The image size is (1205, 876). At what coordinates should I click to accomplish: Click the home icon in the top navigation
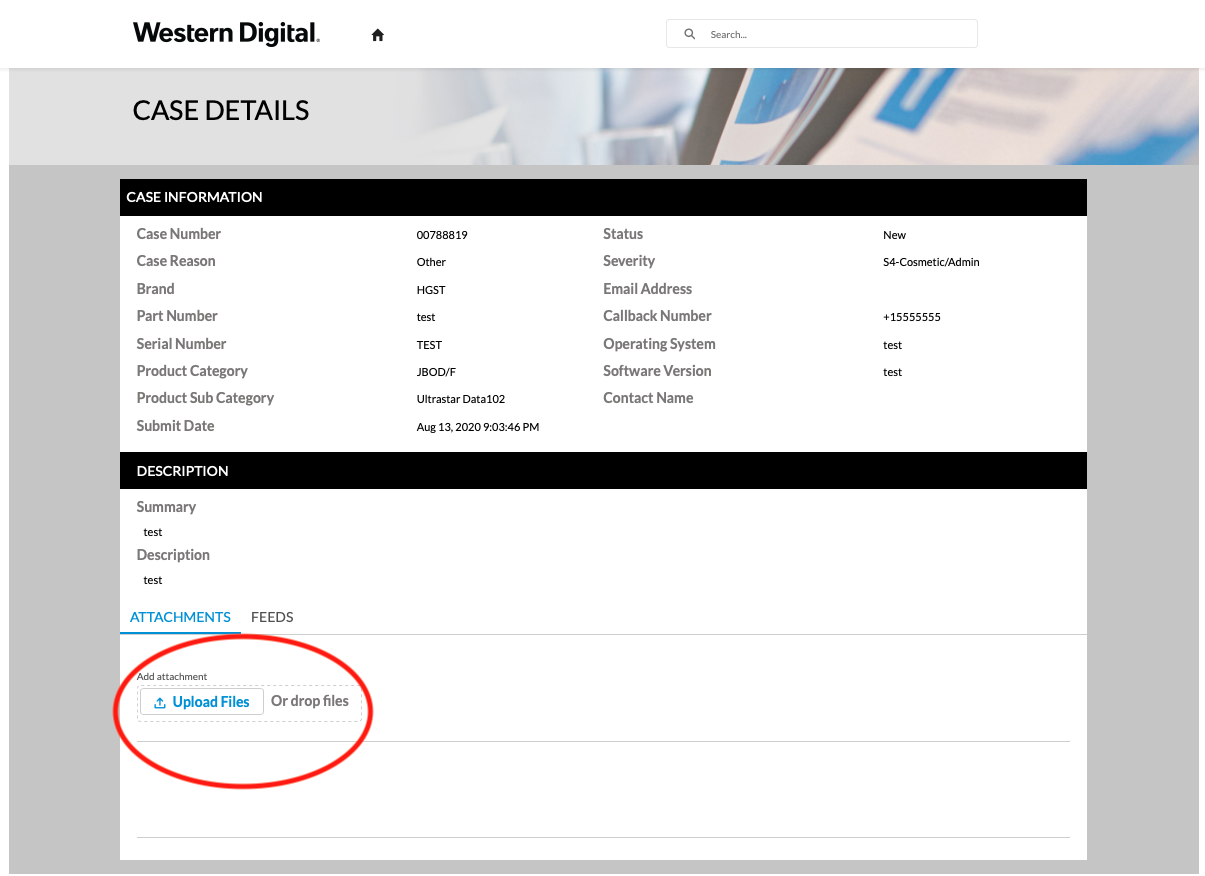(x=377, y=33)
